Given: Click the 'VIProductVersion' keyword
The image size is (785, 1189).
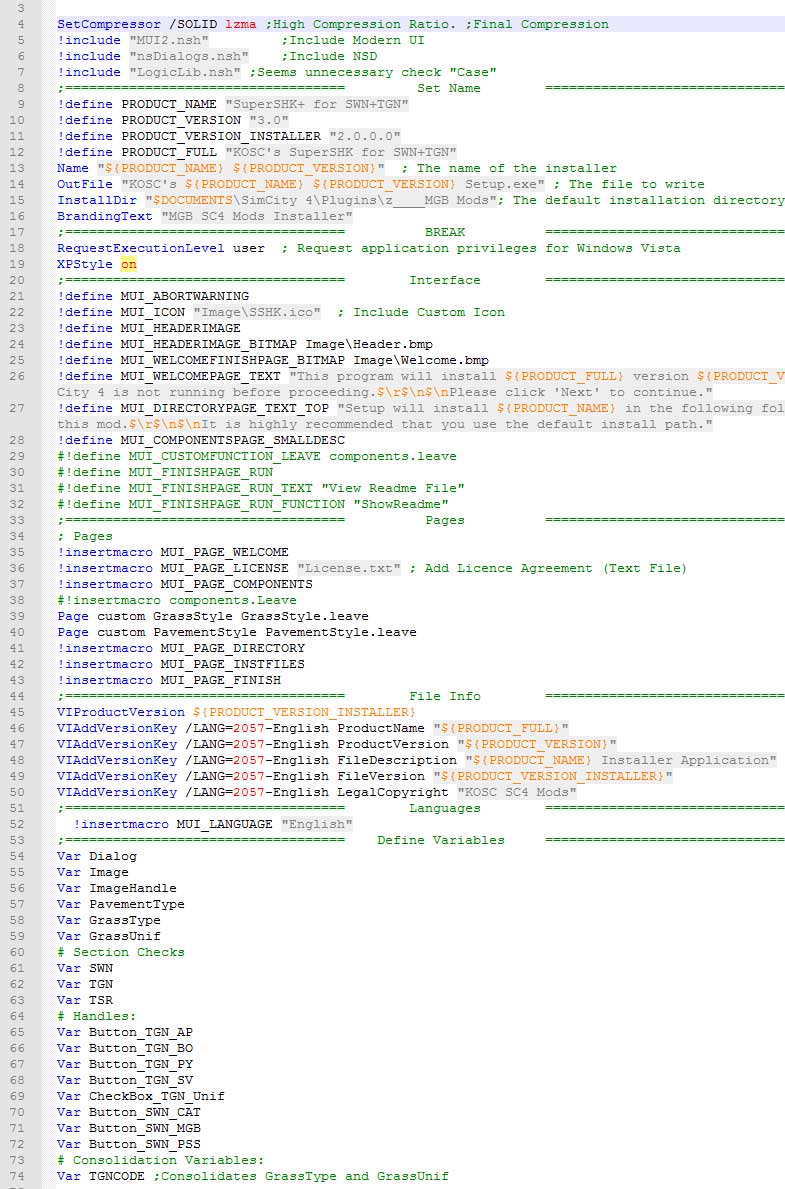Looking at the screenshot, I should coord(121,712).
